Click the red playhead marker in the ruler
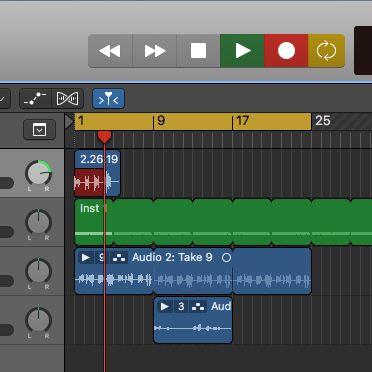This screenshot has height=372, width=372. click(x=104, y=137)
